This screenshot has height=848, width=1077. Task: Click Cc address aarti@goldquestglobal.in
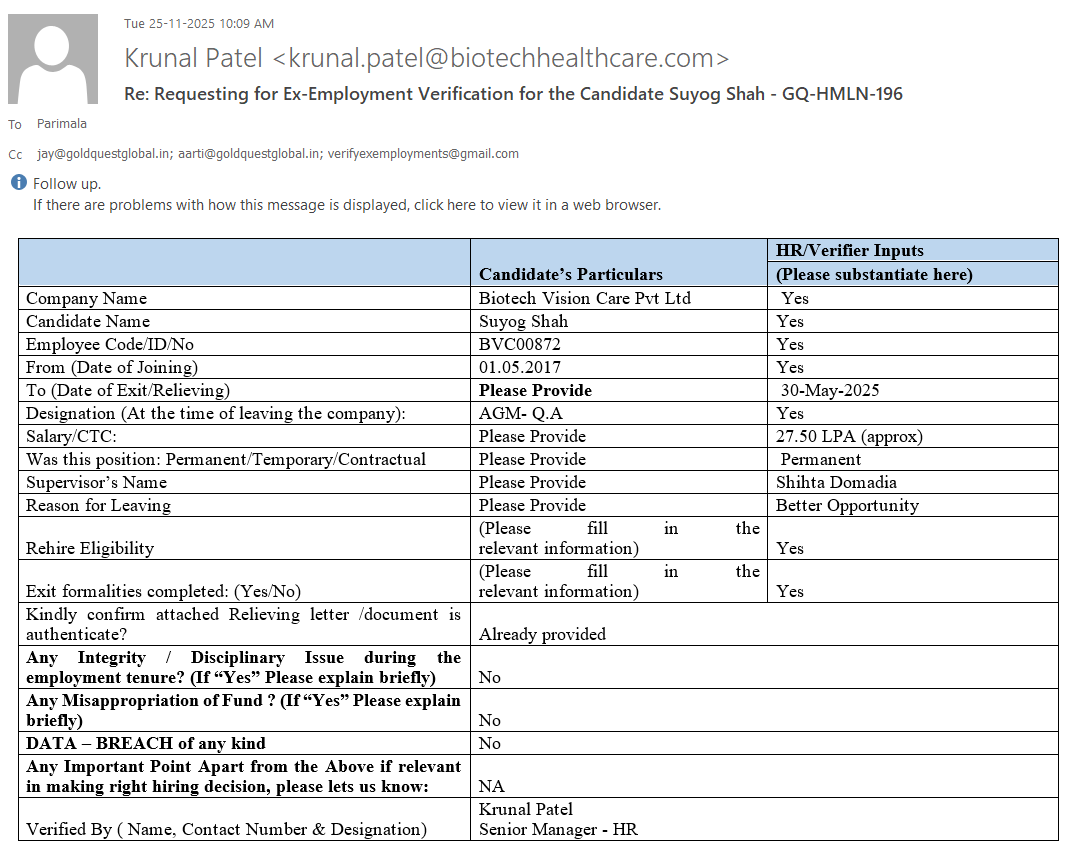coord(249,154)
